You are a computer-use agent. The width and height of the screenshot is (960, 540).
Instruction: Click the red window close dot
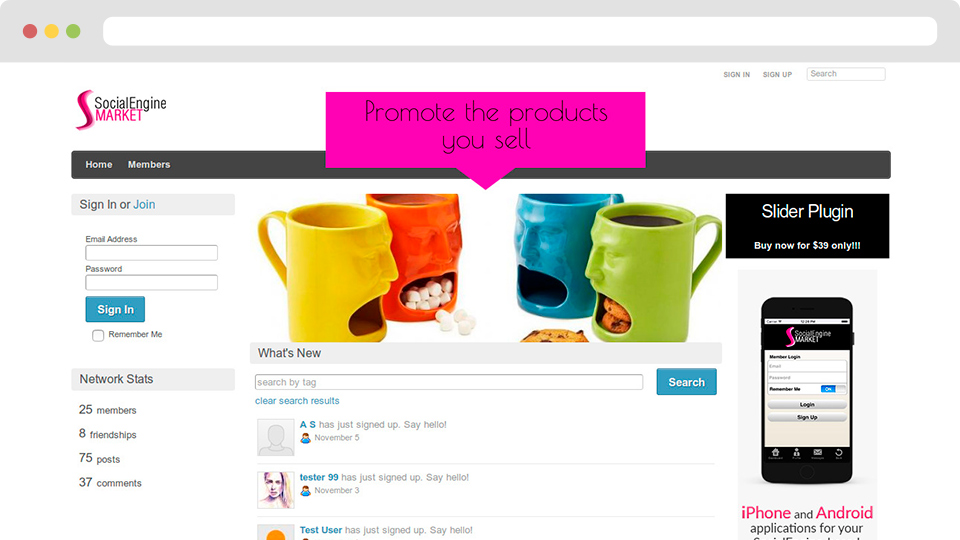coord(30,31)
